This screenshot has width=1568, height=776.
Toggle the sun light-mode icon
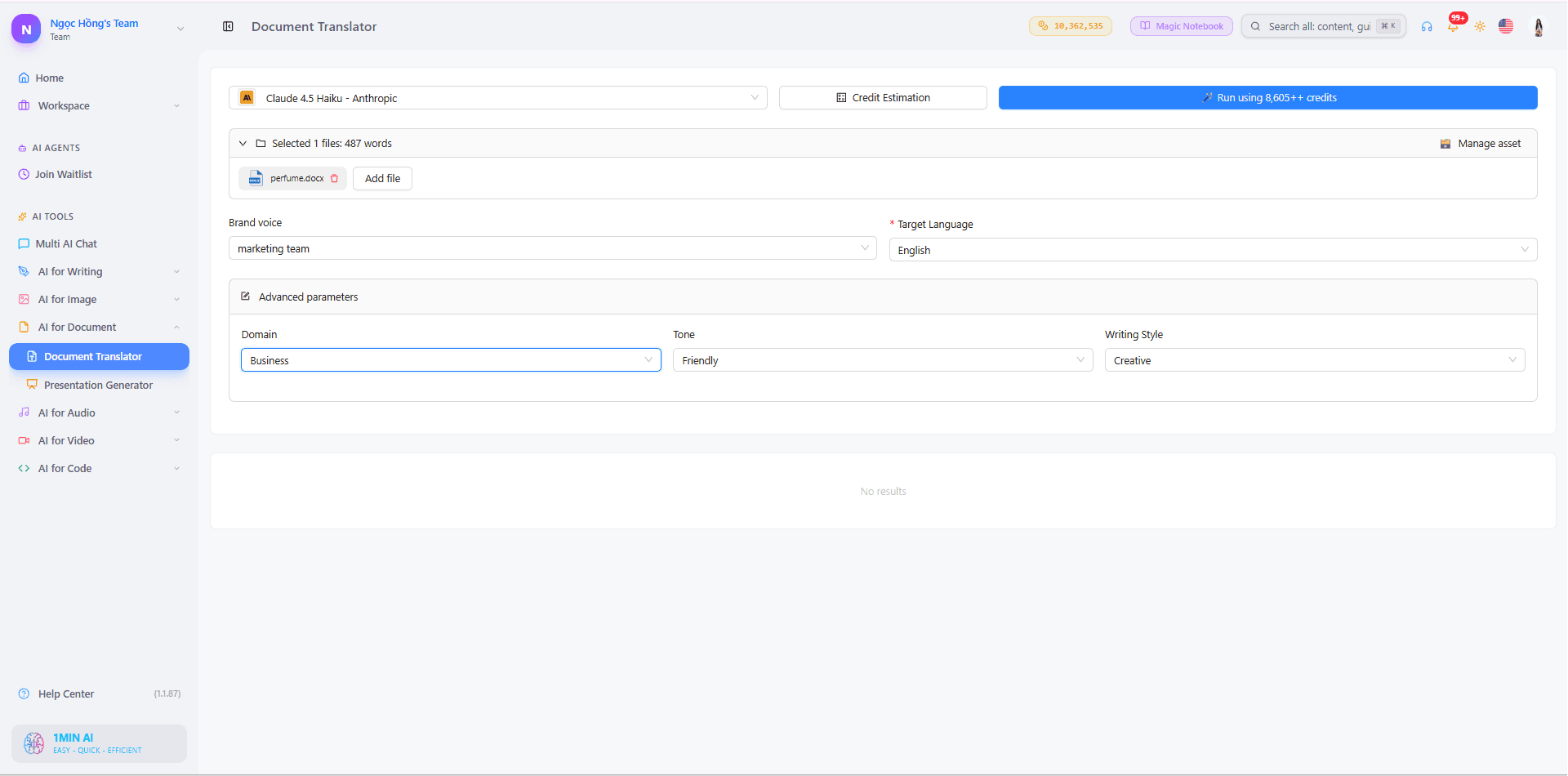click(1480, 26)
